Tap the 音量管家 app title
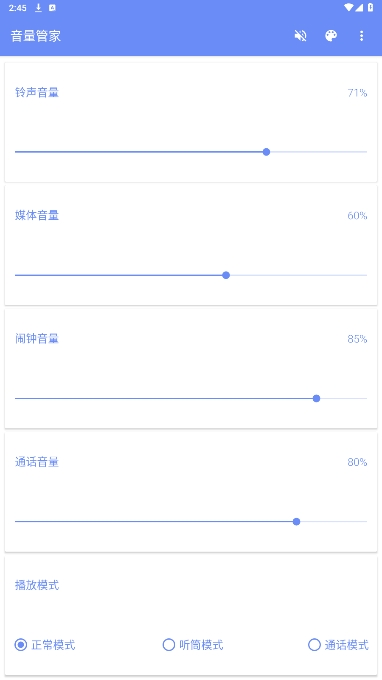The image size is (382, 680). 36,36
